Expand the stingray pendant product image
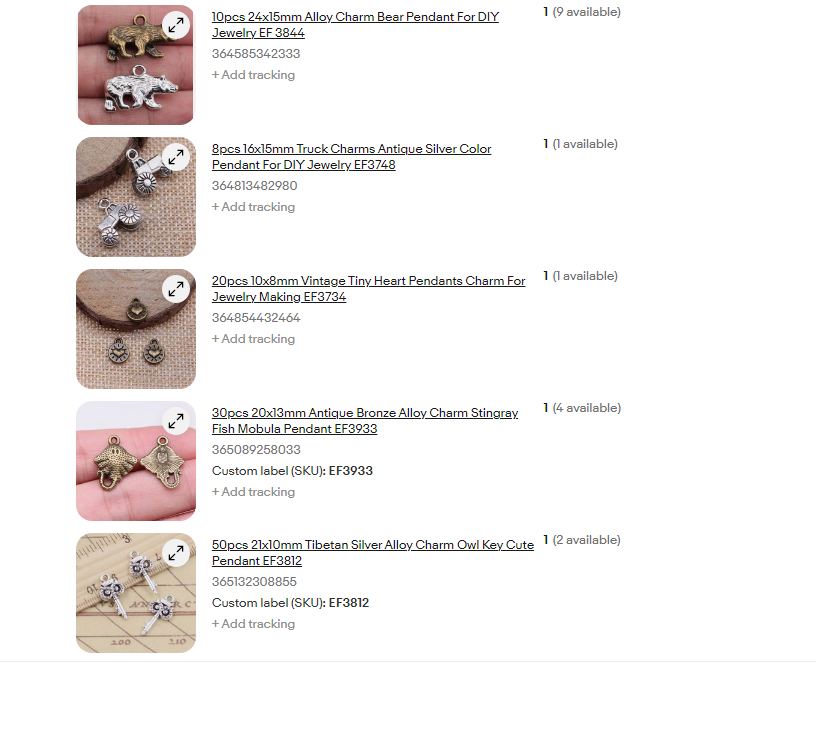The width and height of the screenshot is (816, 735). (x=176, y=421)
